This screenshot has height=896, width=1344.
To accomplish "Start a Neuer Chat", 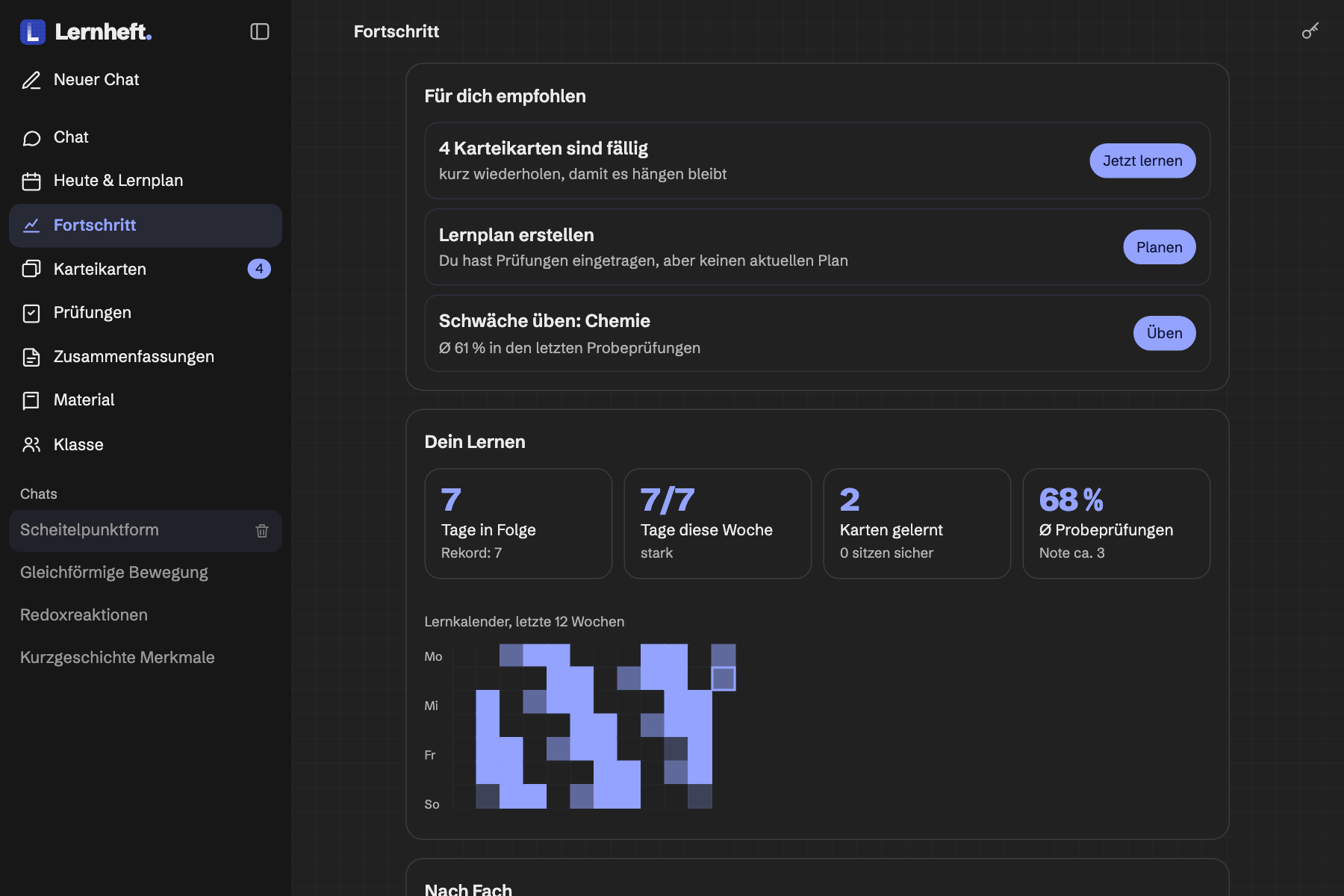I will pos(146,80).
